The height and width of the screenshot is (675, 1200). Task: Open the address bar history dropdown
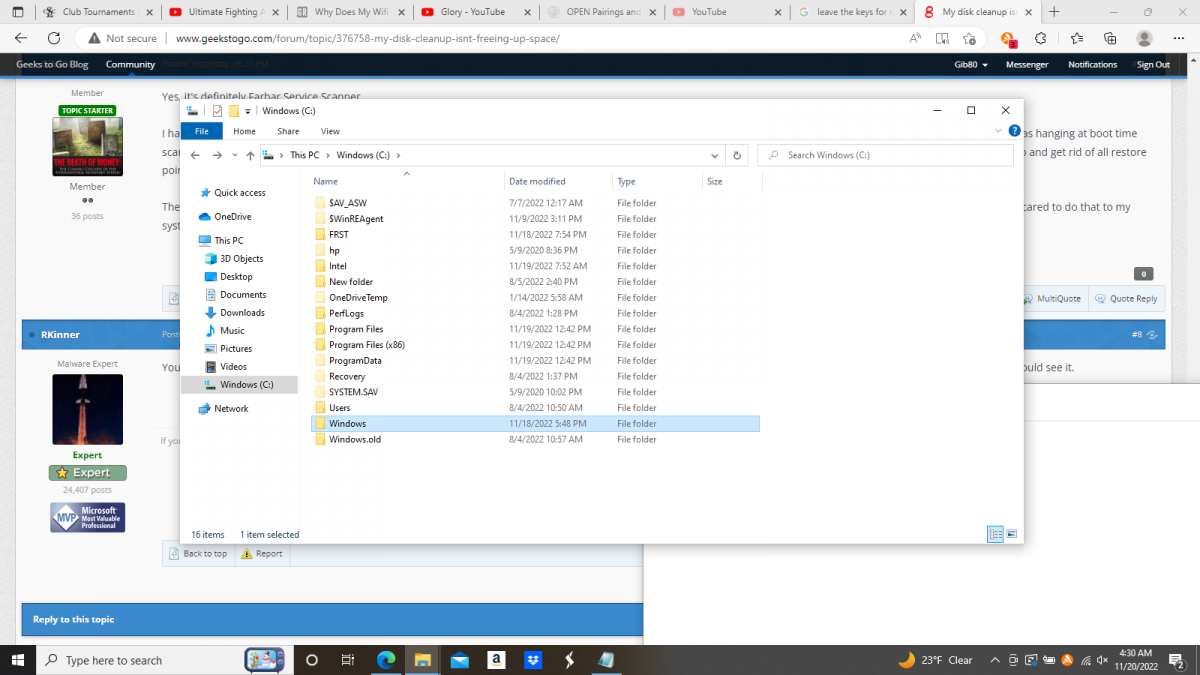[x=714, y=155]
